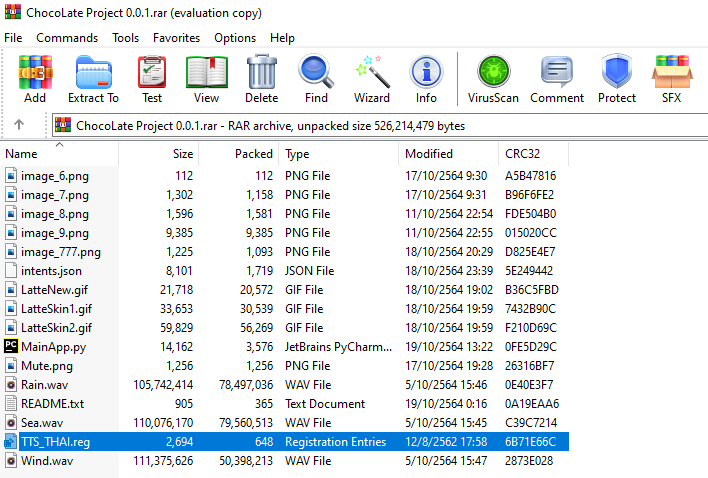Click the README.txt document icon
708x478 pixels.
click(11, 404)
